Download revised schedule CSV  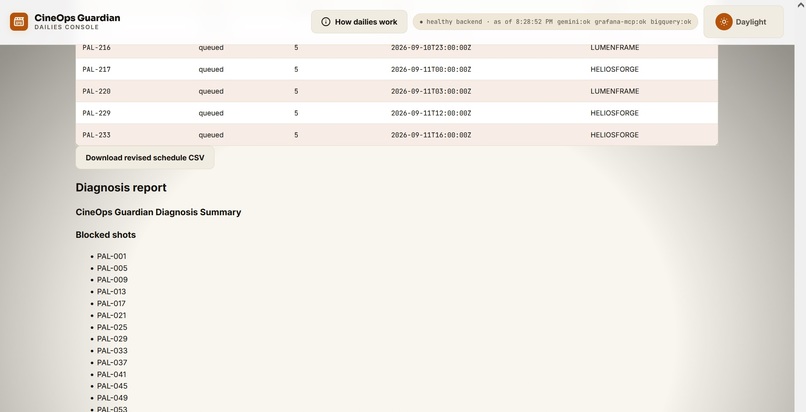click(145, 158)
